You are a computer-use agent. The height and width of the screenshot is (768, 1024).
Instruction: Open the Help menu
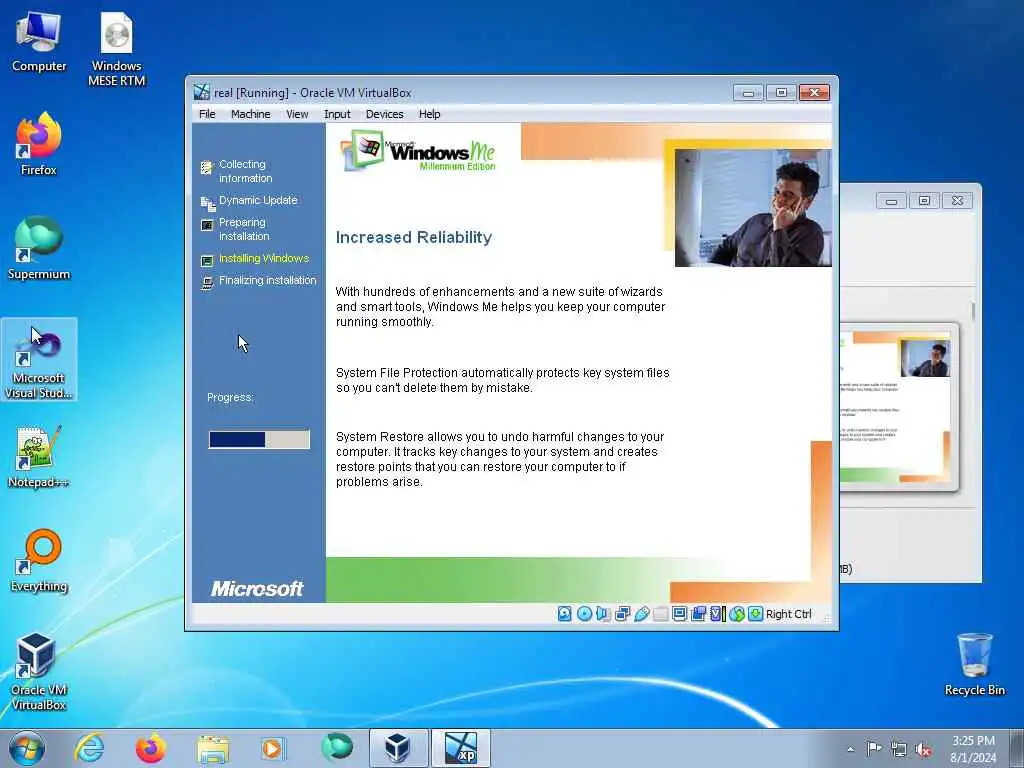coord(429,114)
